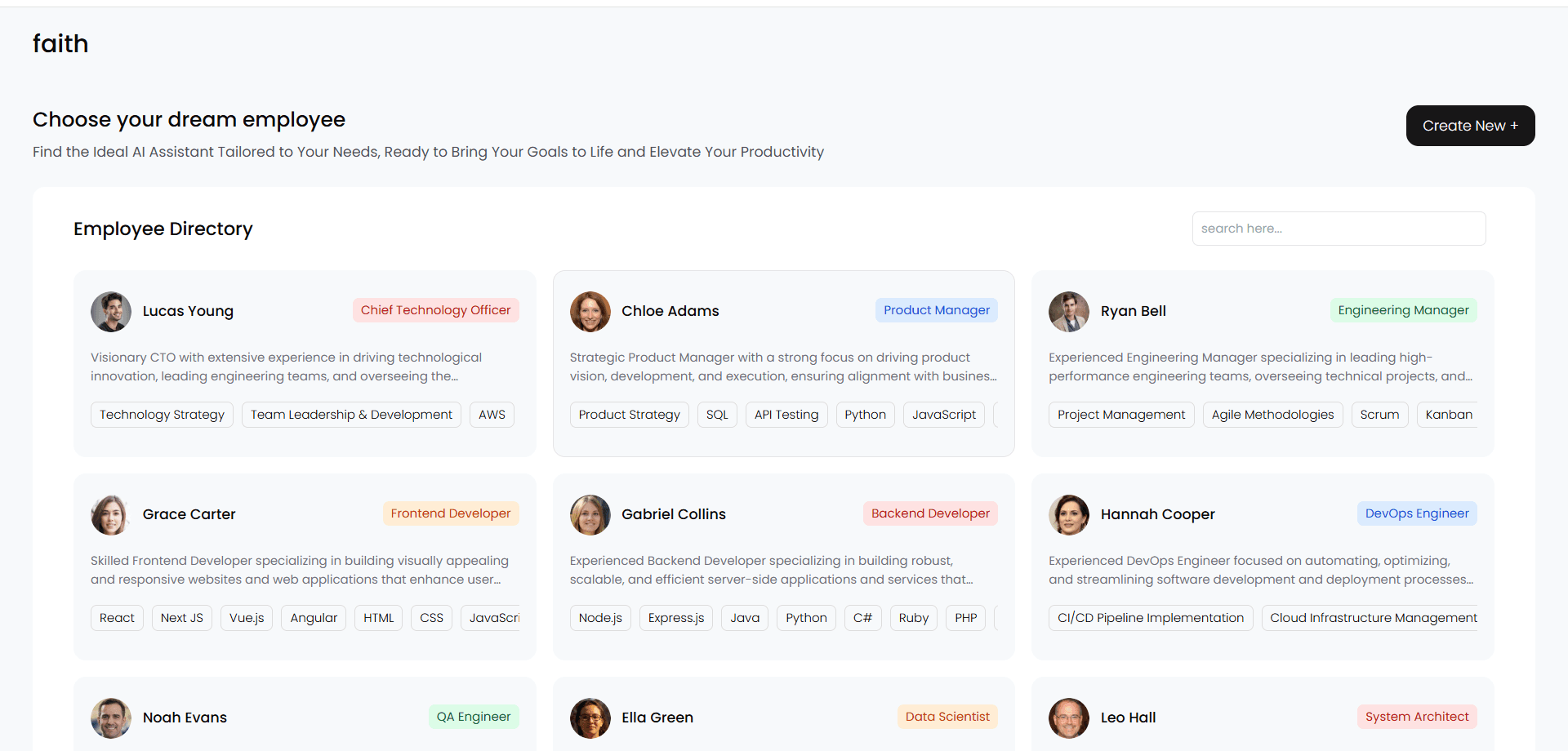Screen dimensions: 1568x751
Task: Select the Chloe Adams name
Action: 670,311
